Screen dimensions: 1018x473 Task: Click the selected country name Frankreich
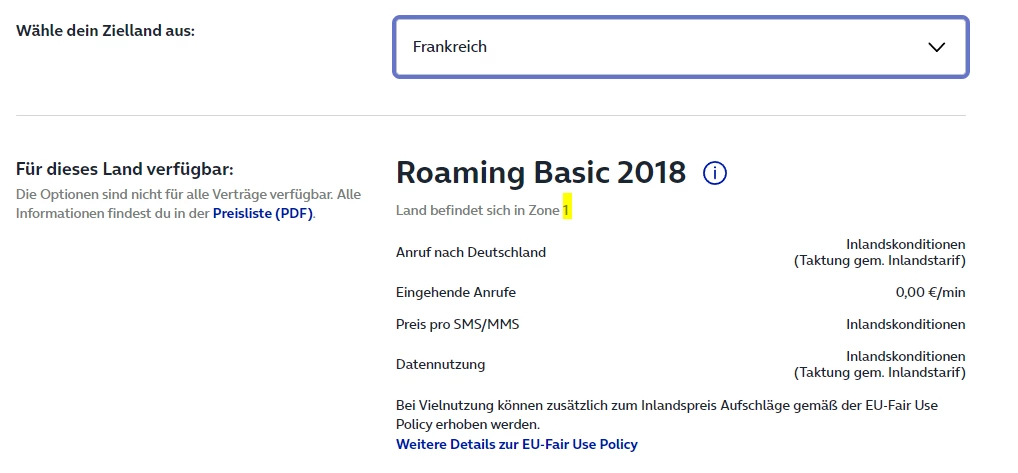pyautogui.click(x=450, y=47)
